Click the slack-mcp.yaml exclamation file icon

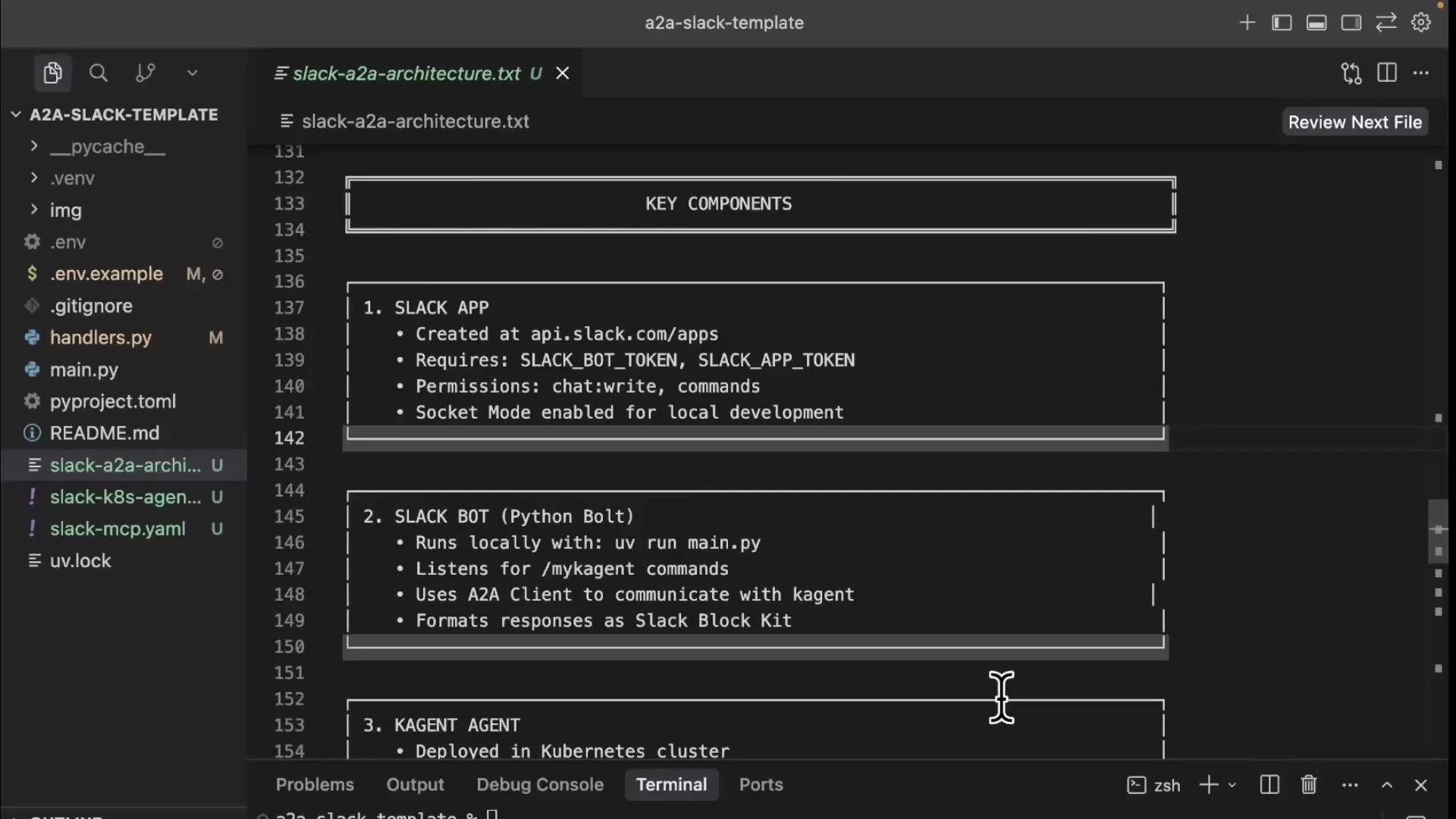[x=32, y=529]
